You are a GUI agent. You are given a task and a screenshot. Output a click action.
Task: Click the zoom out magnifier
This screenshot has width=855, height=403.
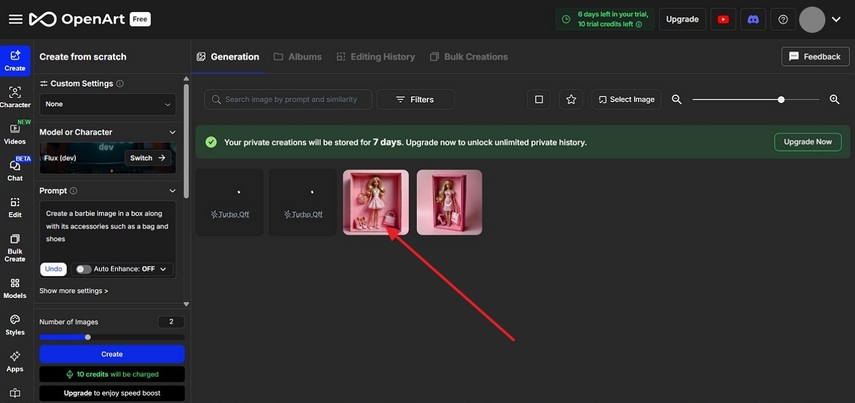point(677,99)
